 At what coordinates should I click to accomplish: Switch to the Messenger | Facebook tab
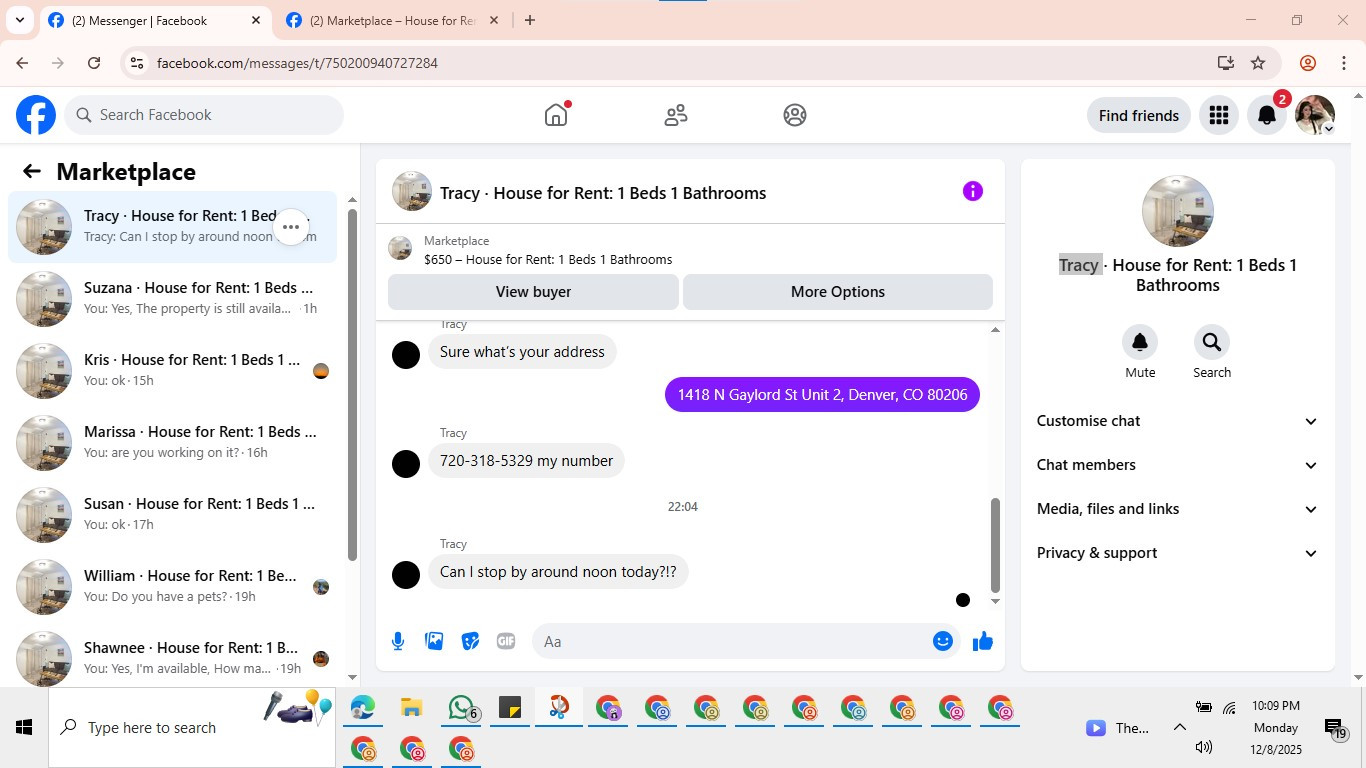click(155, 21)
